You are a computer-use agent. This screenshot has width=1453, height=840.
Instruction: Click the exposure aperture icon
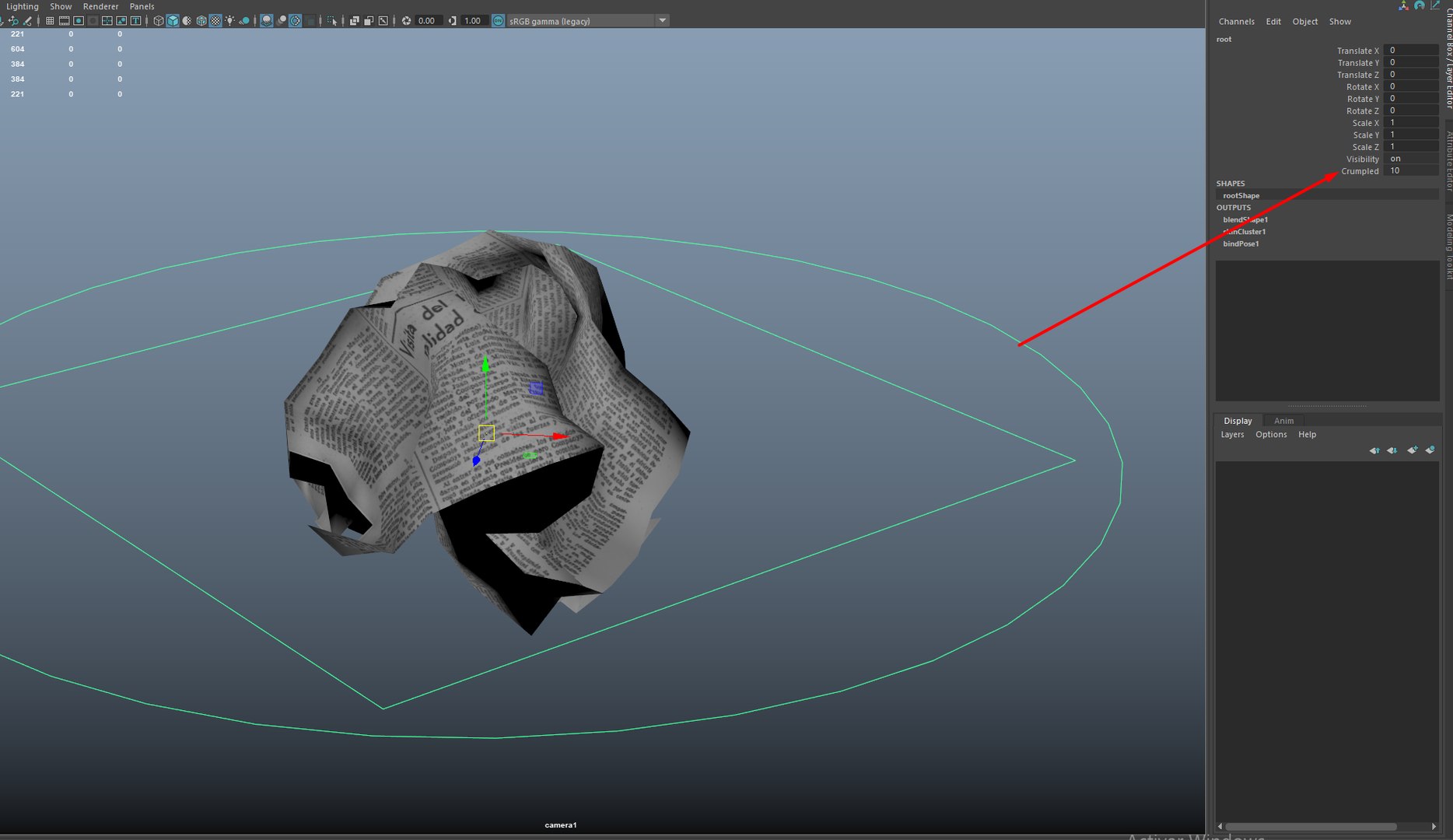[406, 21]
